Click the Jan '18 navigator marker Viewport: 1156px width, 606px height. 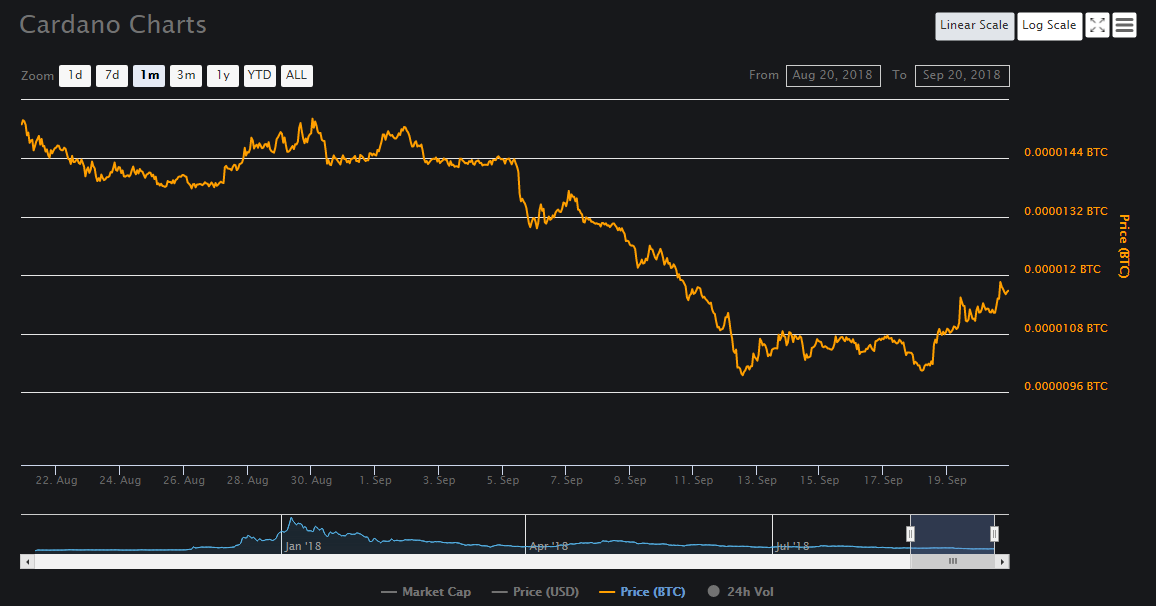coord(303,546)
